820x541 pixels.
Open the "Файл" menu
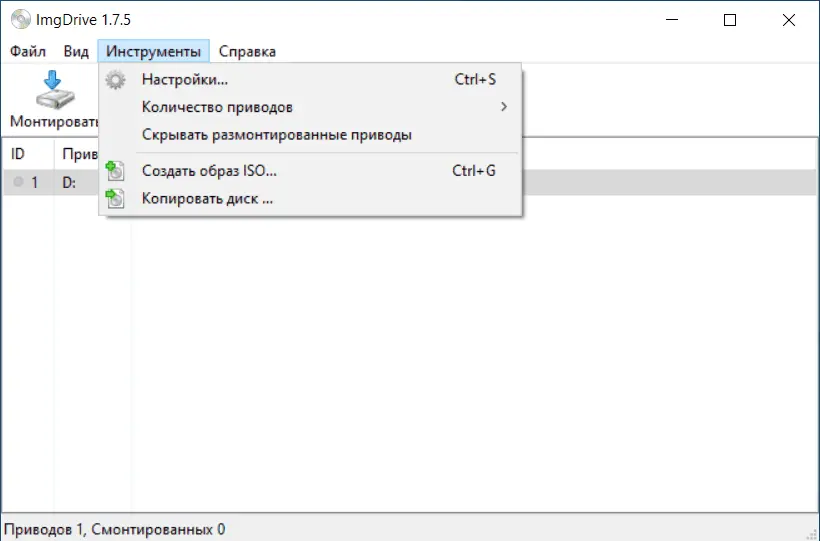28,51
